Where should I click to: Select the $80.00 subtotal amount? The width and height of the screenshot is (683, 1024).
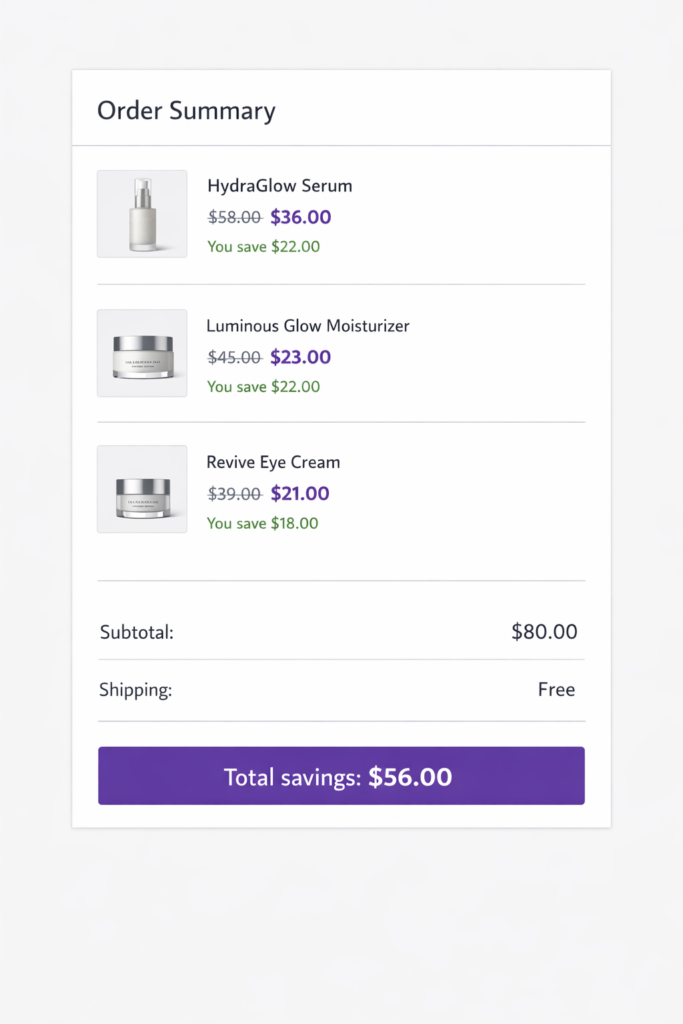tap(544, 632)
